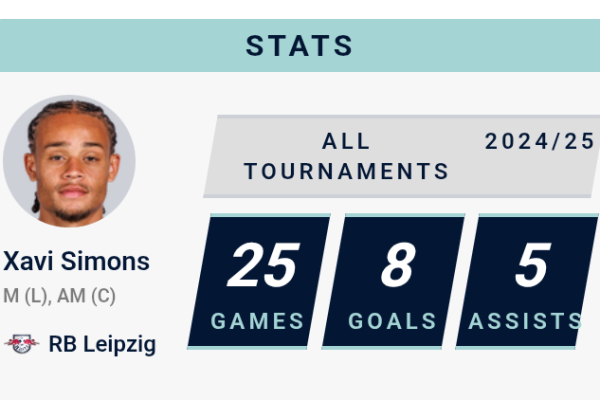Click the ASSISTS label text
This screenshot has width=600, height=400.
pos(525,321)
